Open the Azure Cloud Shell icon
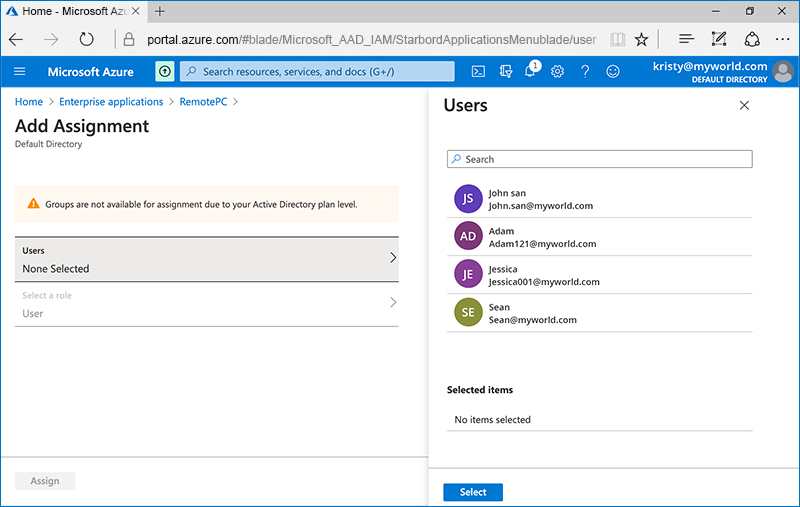Screen dimensions: 800x507 click(479, 72)
